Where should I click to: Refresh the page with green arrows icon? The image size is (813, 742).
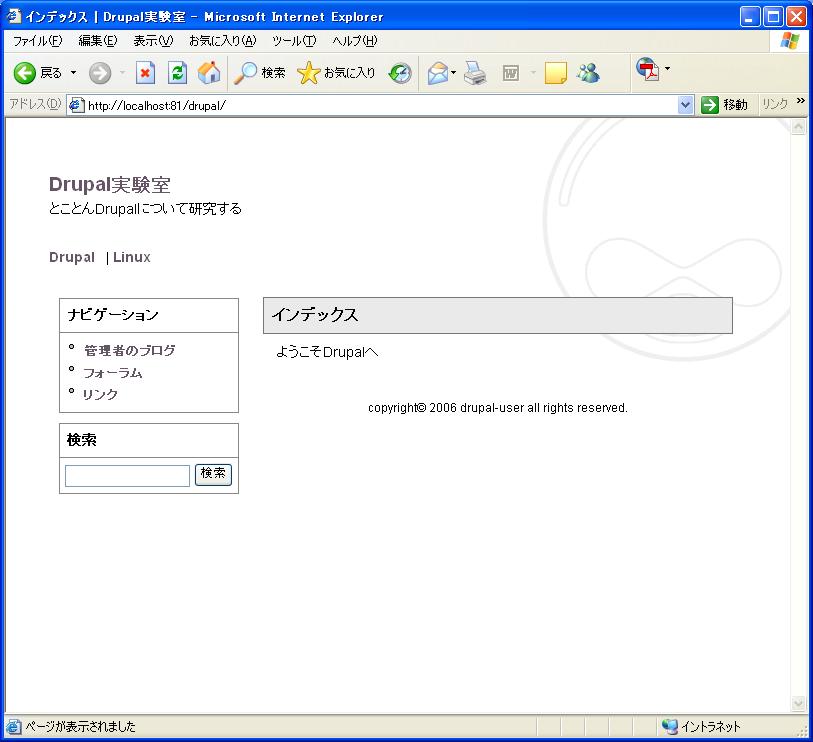click(x=177, y=73)
